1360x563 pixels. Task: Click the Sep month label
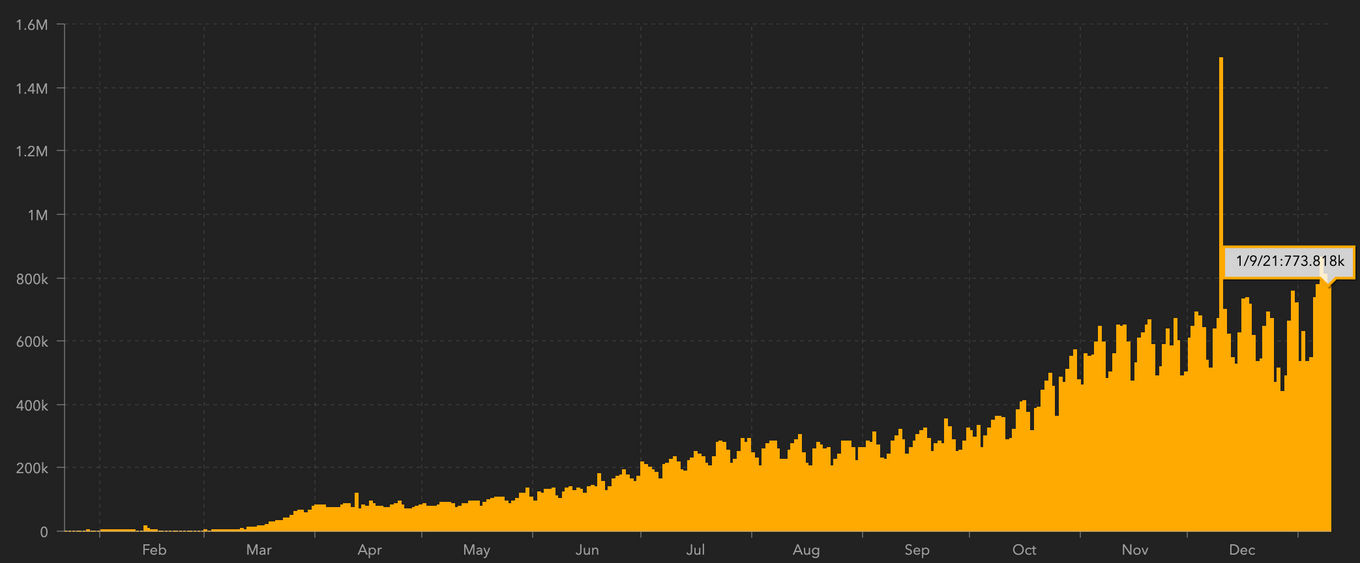coord(917,550)
